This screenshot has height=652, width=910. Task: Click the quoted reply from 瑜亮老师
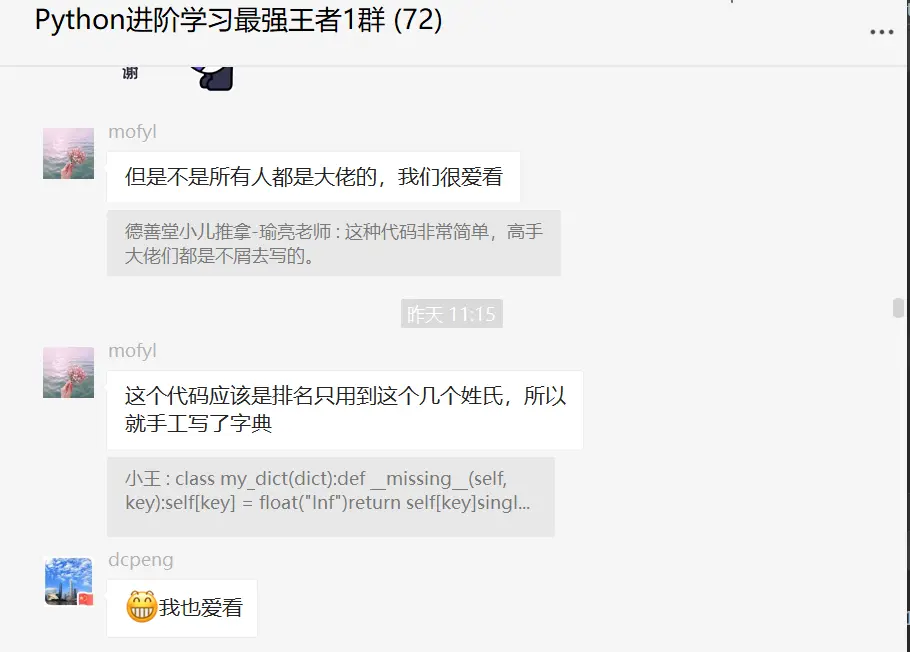(334, 243)
